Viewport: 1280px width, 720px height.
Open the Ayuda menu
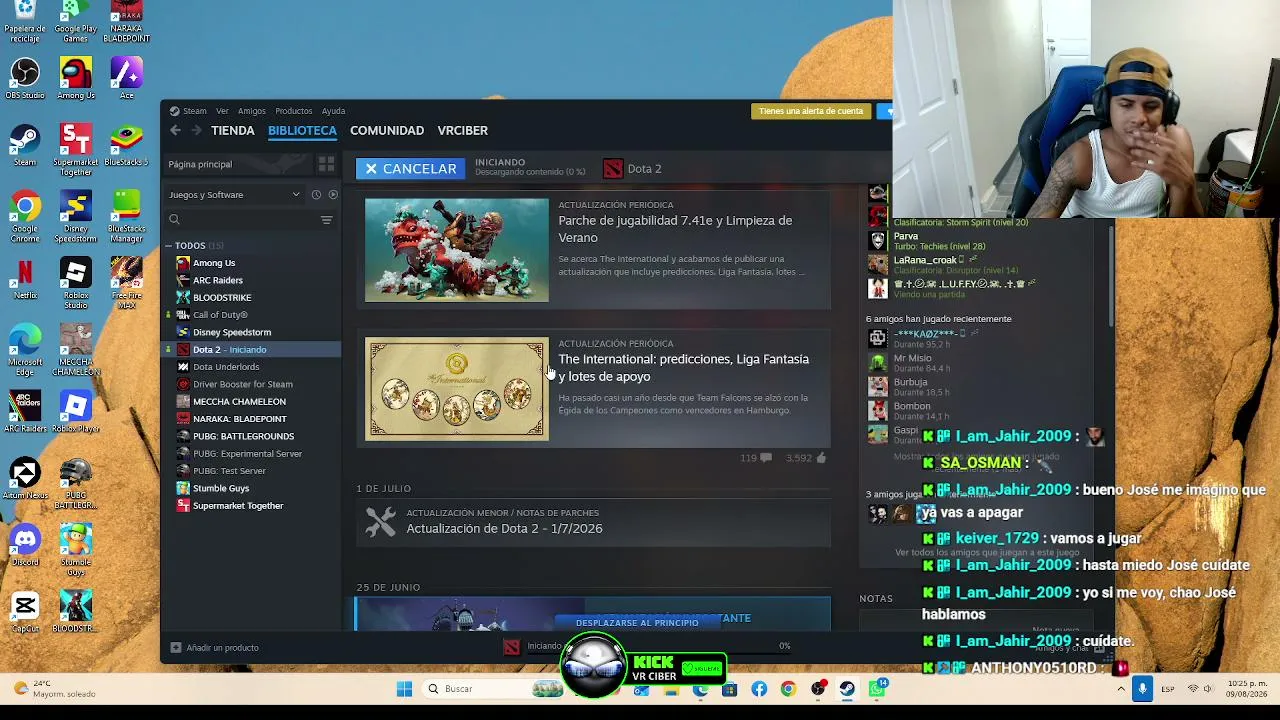[333, 111]
